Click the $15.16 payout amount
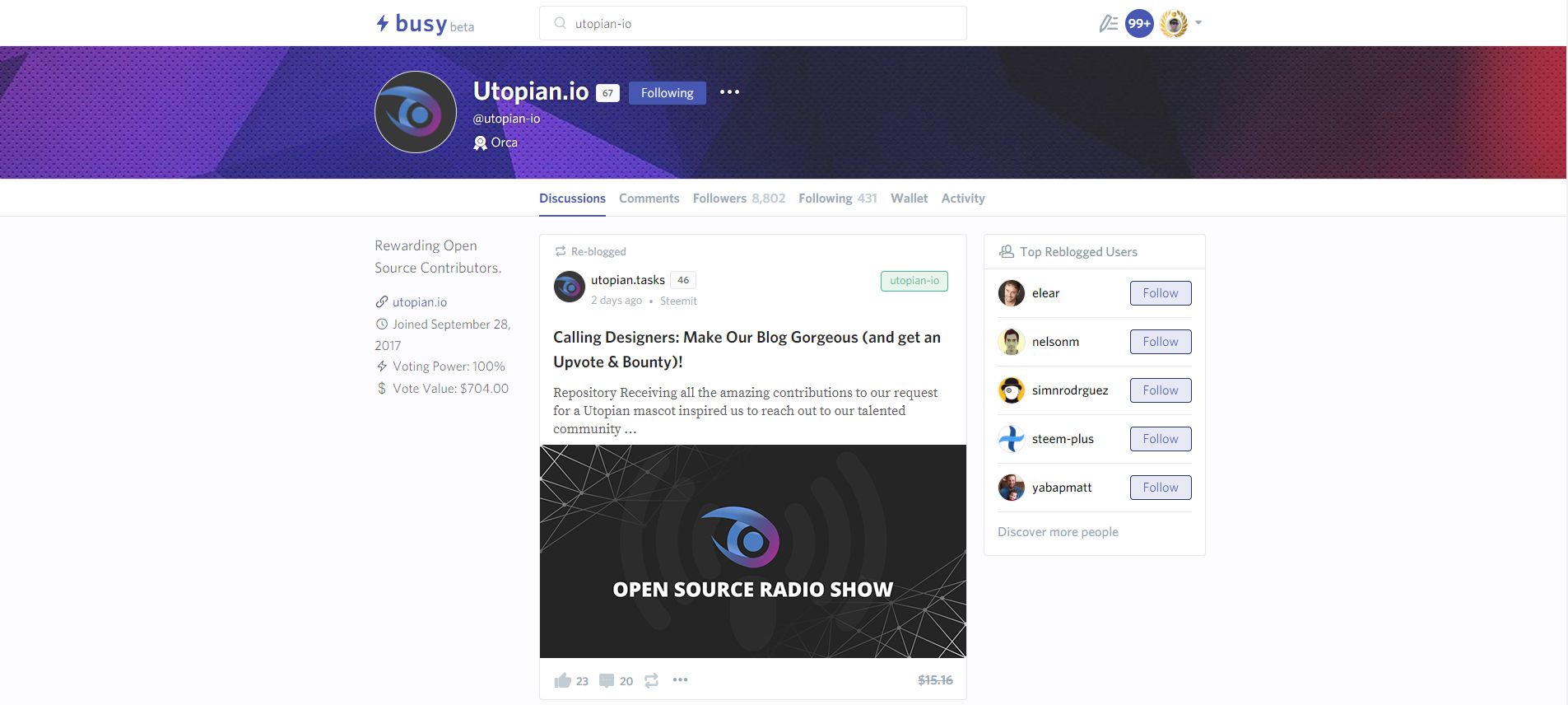 (x=935, y=680)
